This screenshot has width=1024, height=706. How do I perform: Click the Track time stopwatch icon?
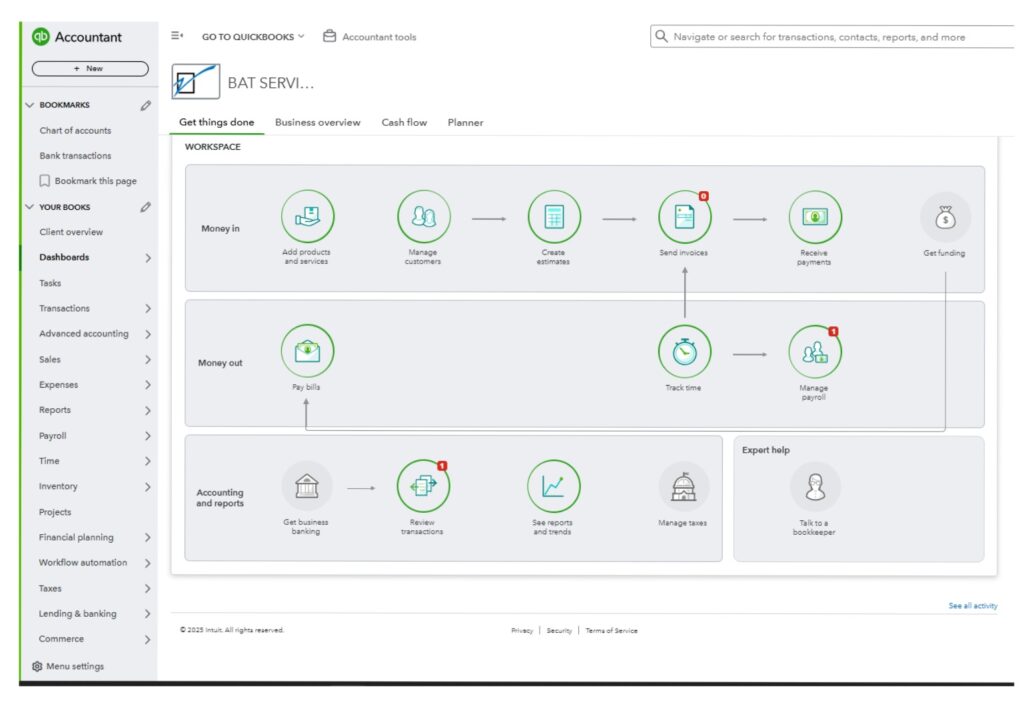point(684,351)
